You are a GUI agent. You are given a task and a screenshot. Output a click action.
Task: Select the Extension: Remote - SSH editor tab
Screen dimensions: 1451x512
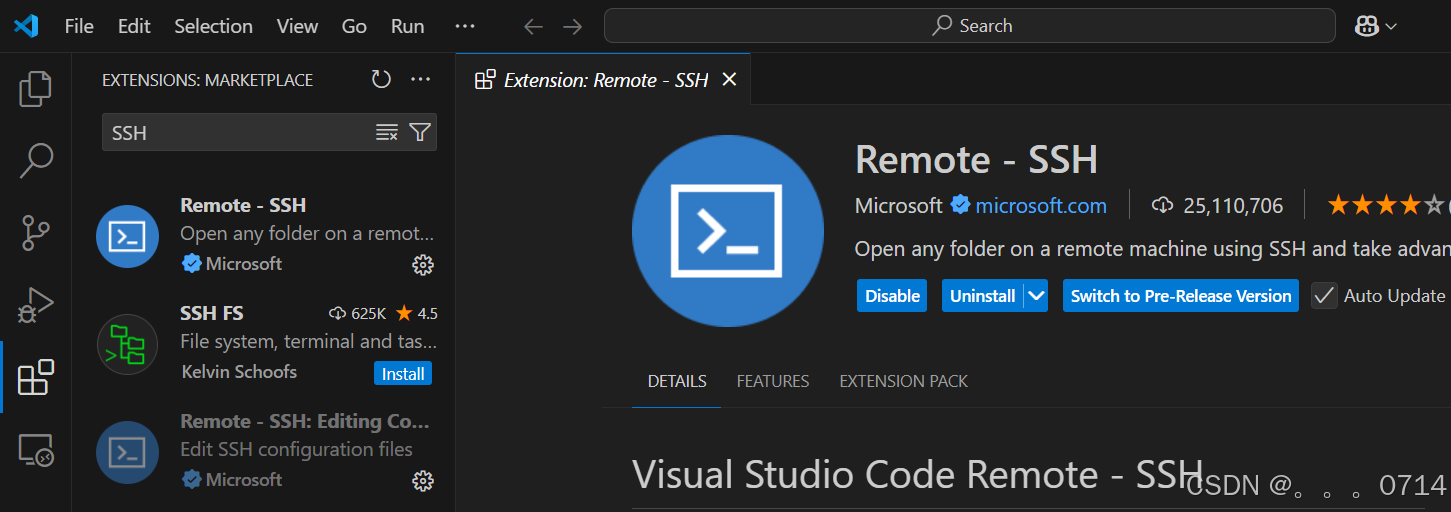click(603, 79)
